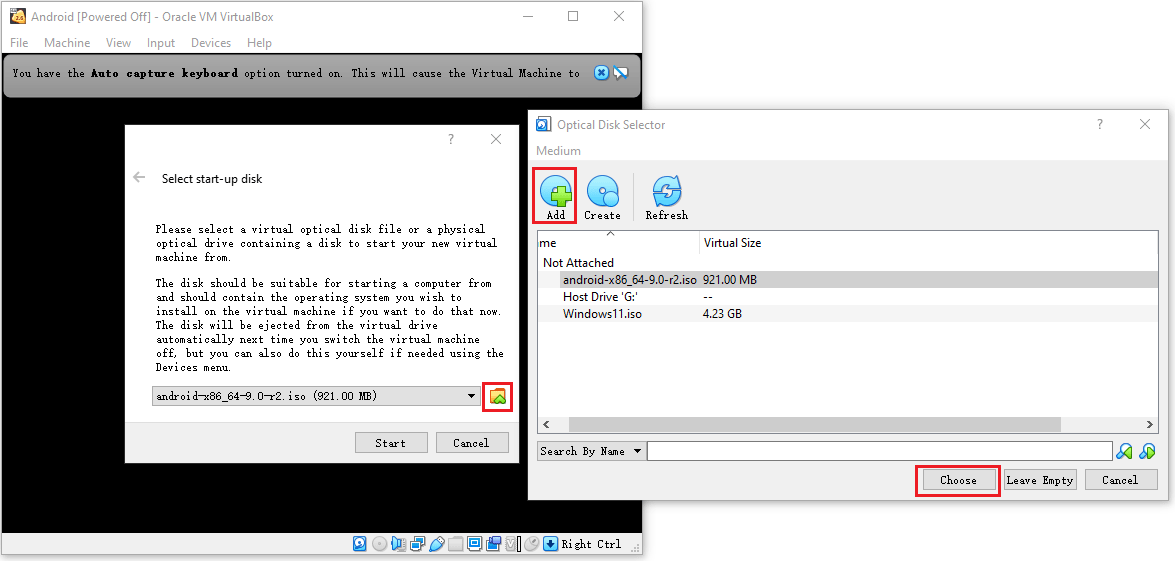The image size is (1175, 561).
Task: Click the scrollbar right arrow in media list
Action: click(1150, 425)
